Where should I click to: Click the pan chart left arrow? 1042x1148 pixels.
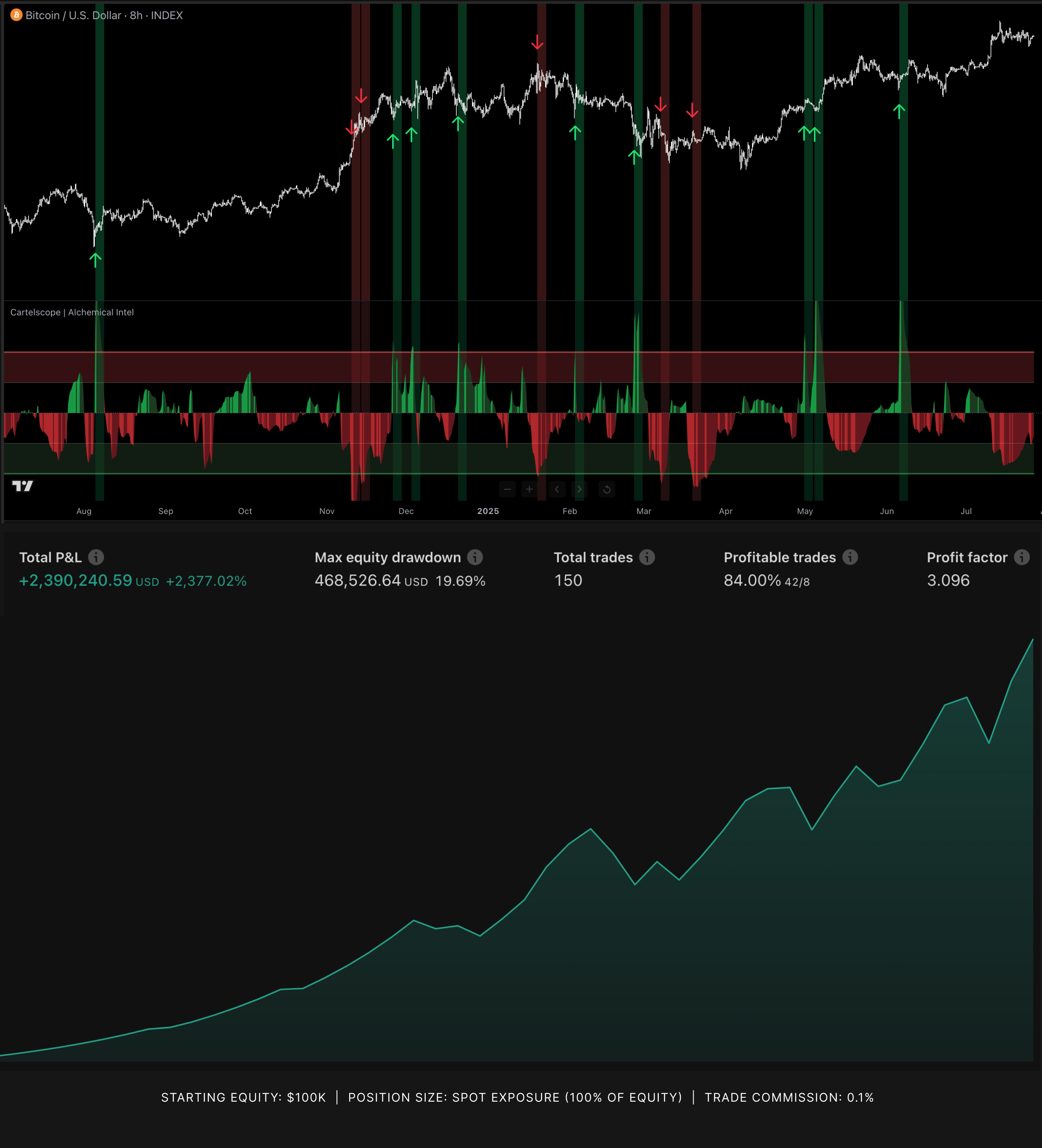pos(557,489)
